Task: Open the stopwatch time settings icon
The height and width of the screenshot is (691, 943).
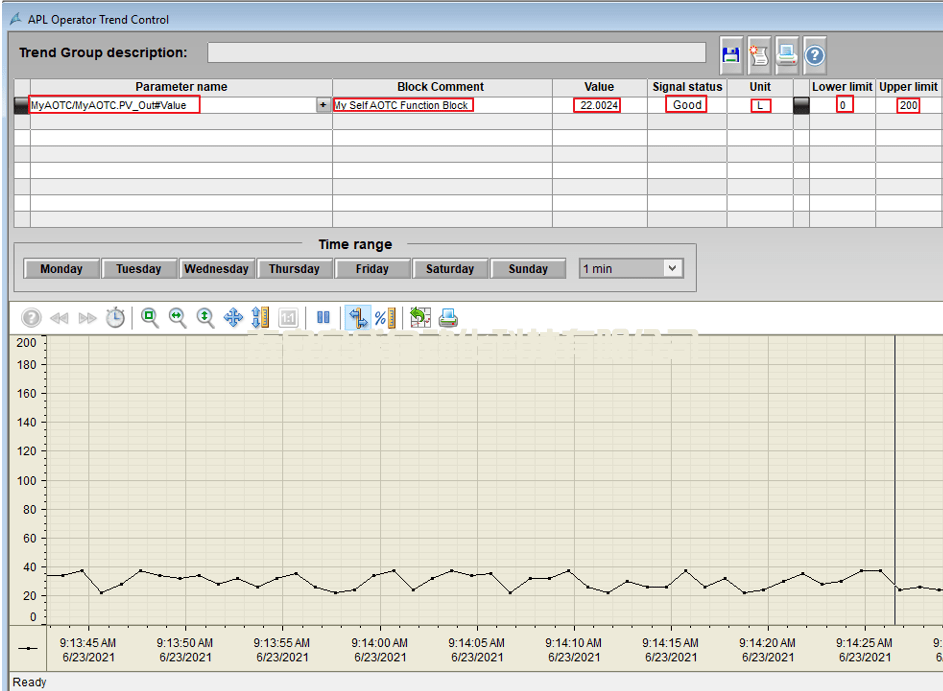Action: pos(116,318)
